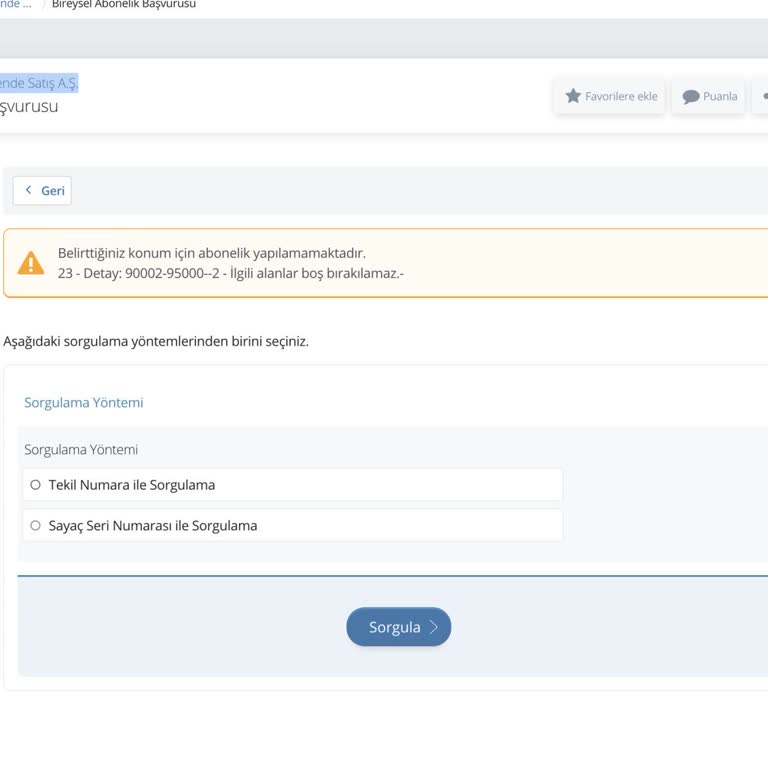Click the Sorgula button

(x=398, y=627)
